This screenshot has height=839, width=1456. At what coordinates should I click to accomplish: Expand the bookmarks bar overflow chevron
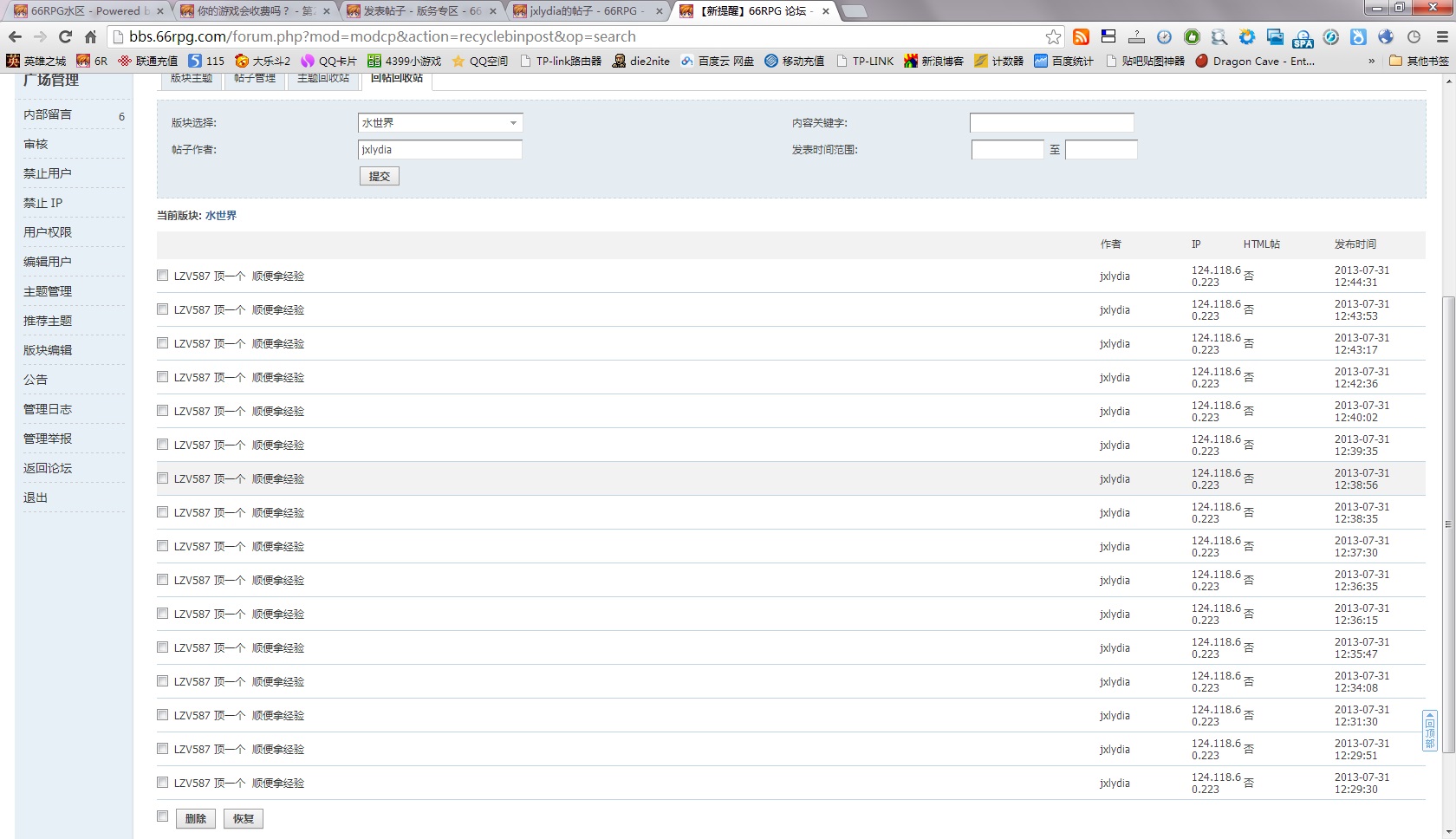[1371, 61]
